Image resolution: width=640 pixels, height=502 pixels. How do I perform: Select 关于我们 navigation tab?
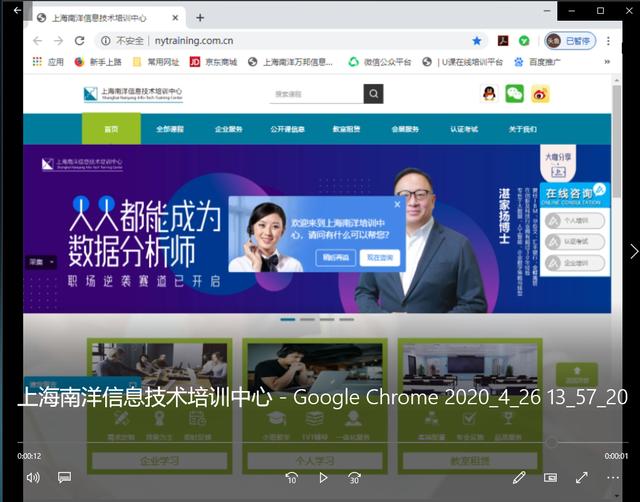(522, 129)
